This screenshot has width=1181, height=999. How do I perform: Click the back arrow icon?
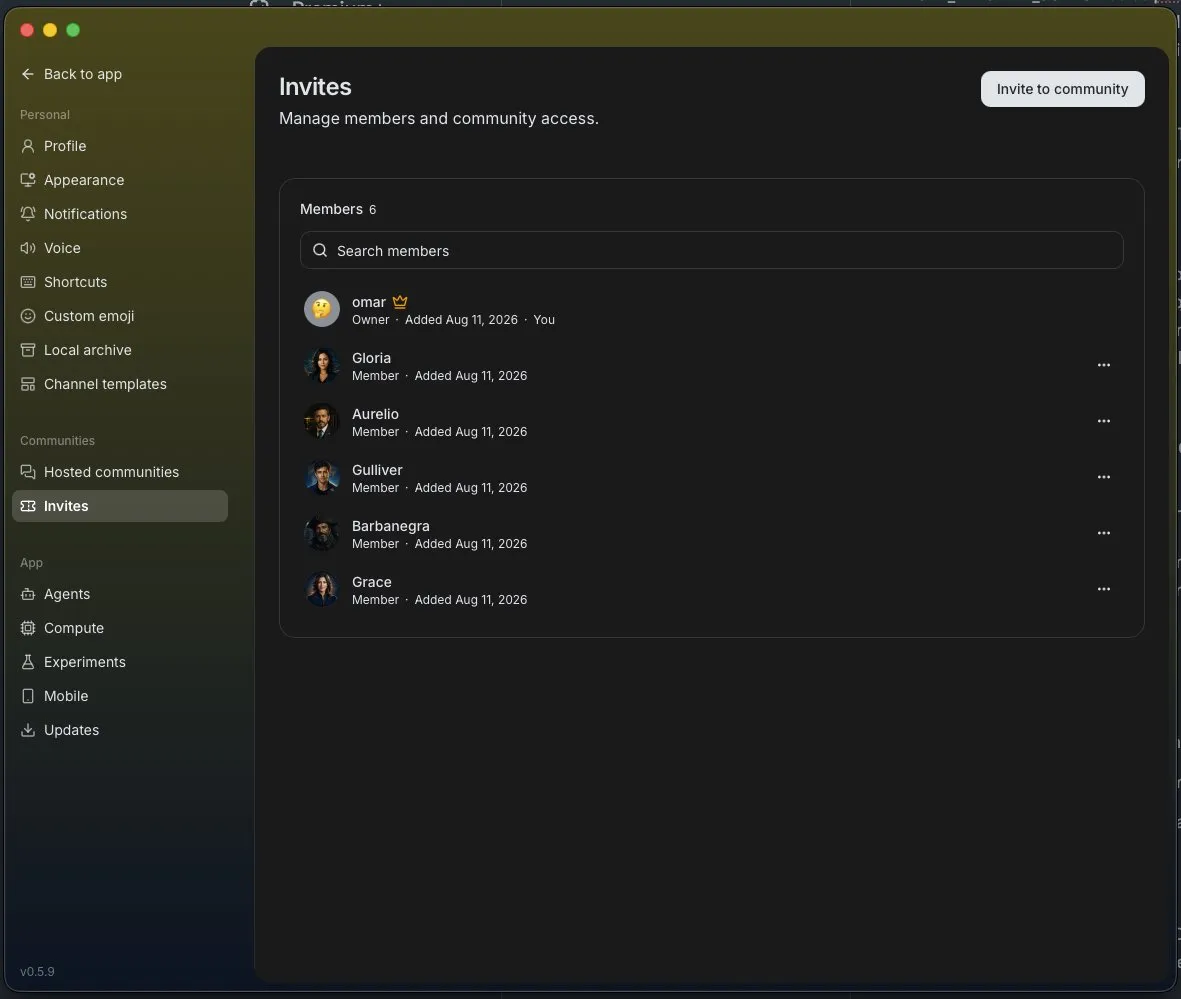tap(28, 74)
